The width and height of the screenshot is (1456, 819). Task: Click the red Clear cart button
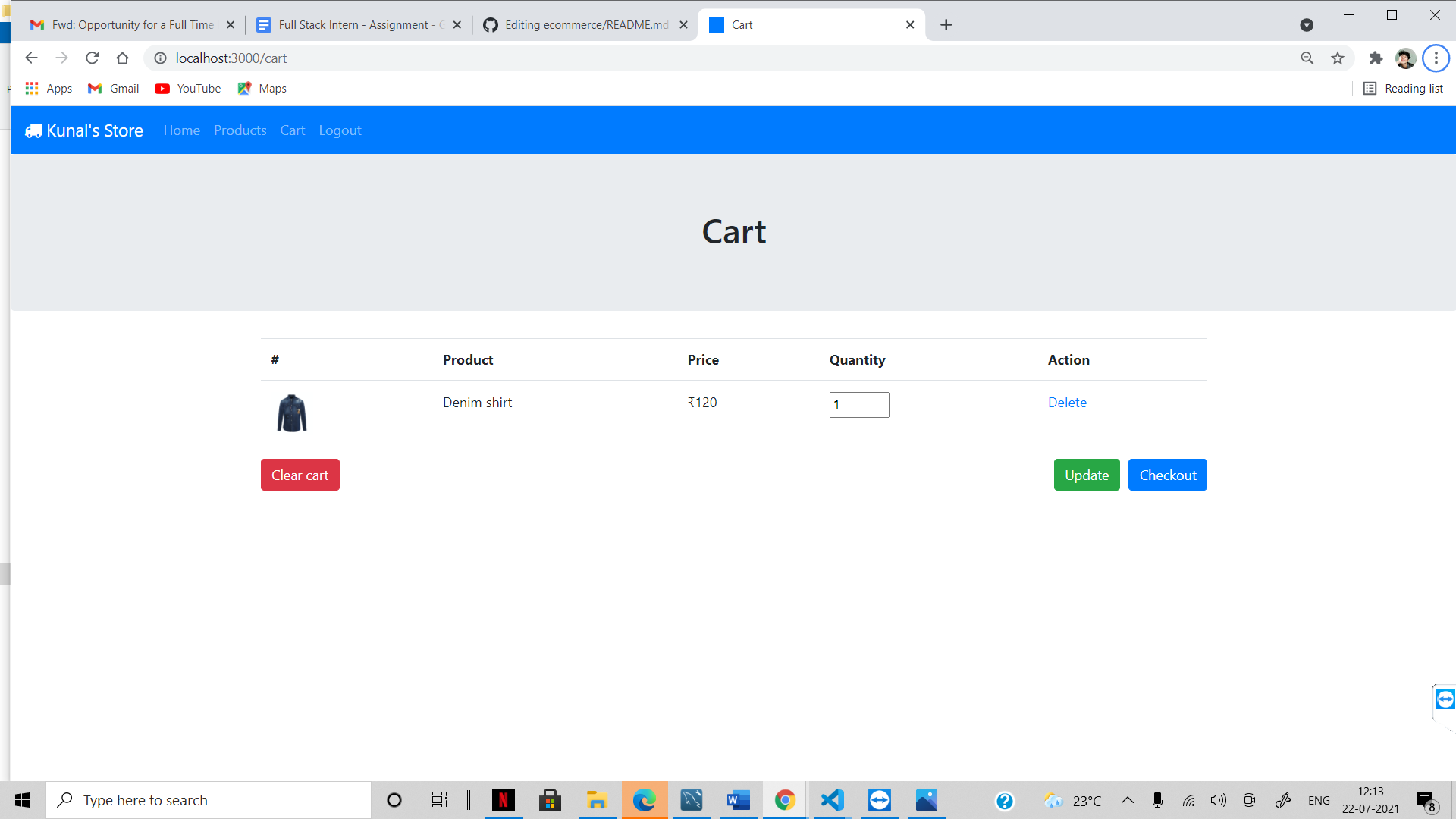pyautogui.click(x=300, y=475)
